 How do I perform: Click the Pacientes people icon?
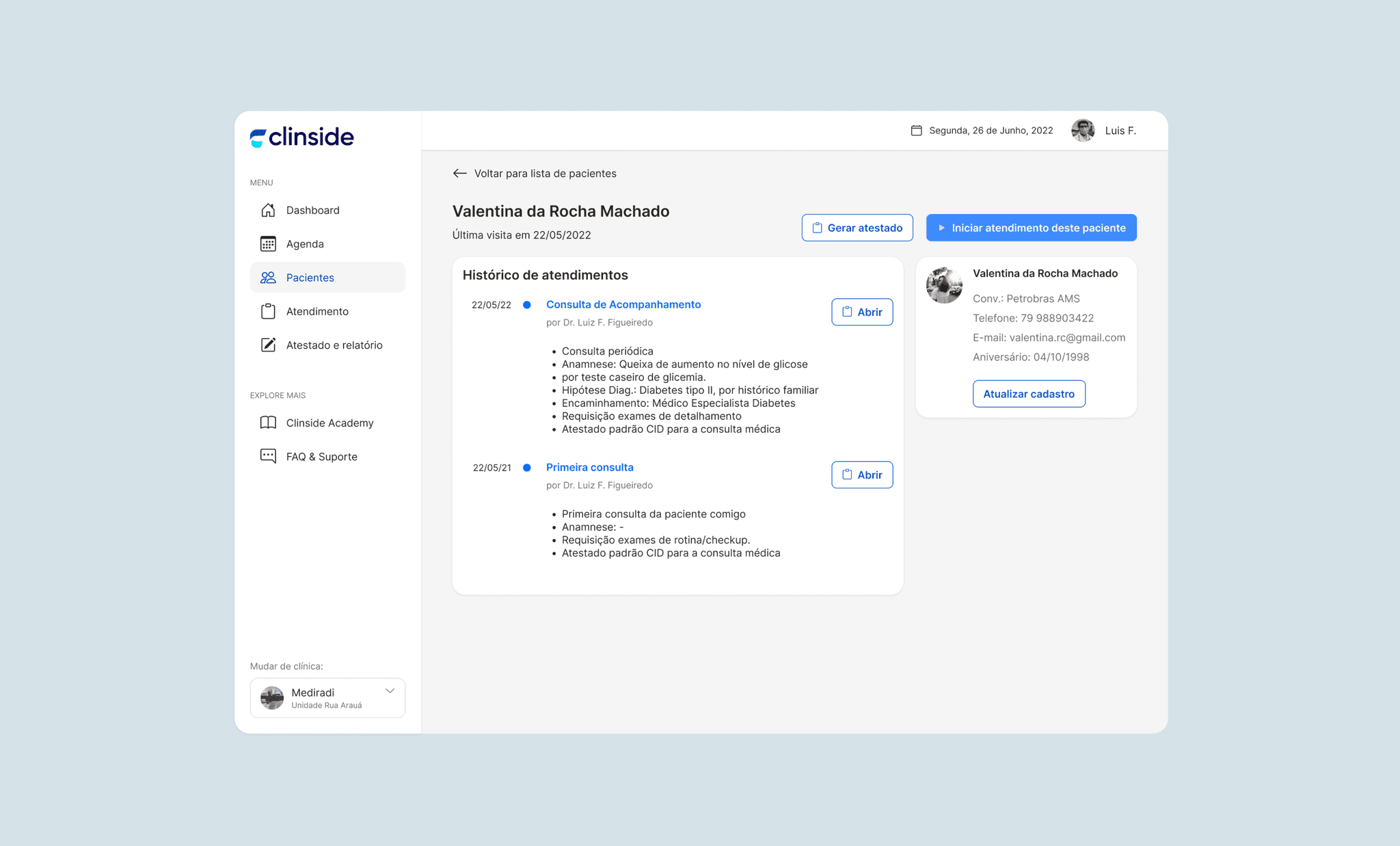pos(268,278)
